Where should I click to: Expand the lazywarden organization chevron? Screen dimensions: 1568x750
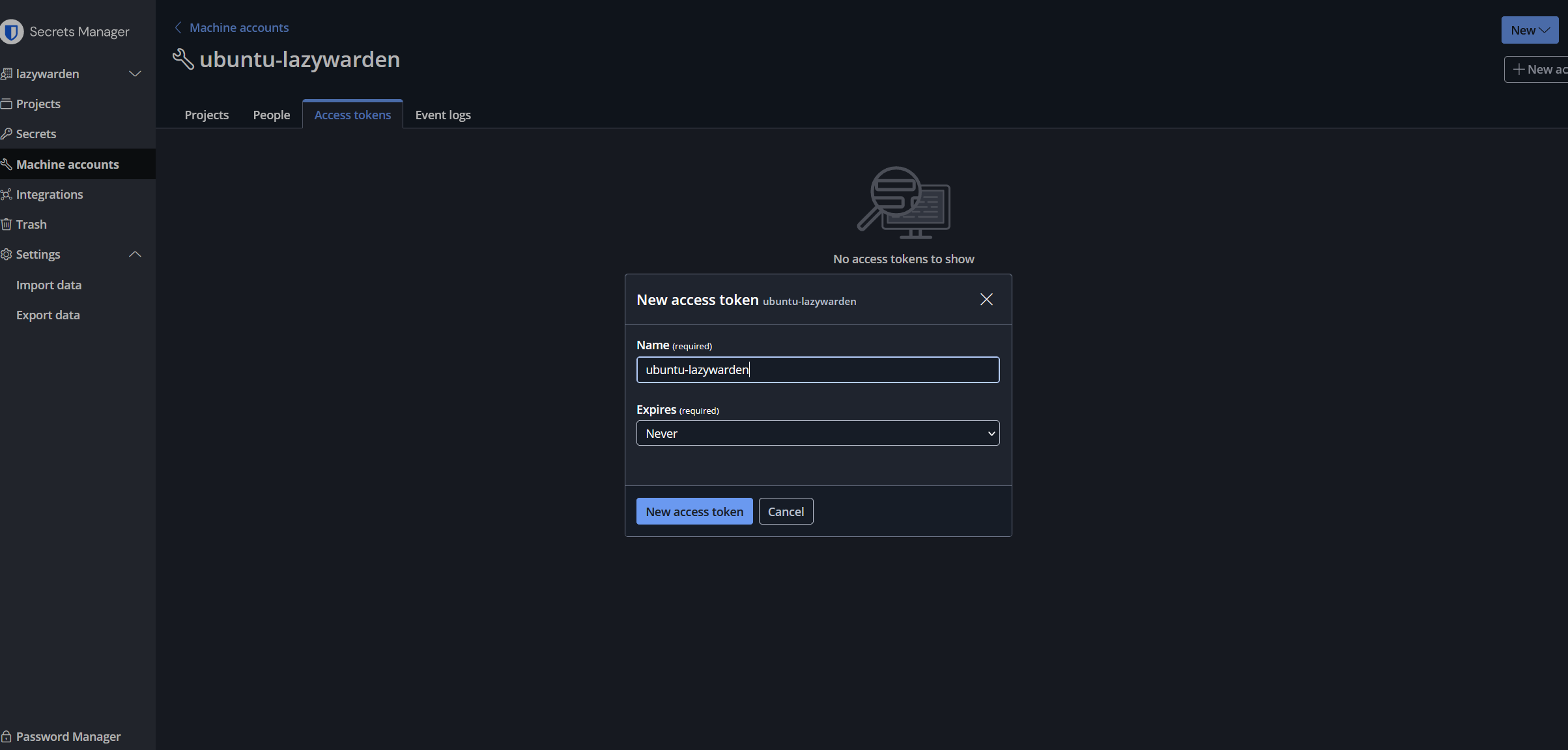tap(135, 74)
